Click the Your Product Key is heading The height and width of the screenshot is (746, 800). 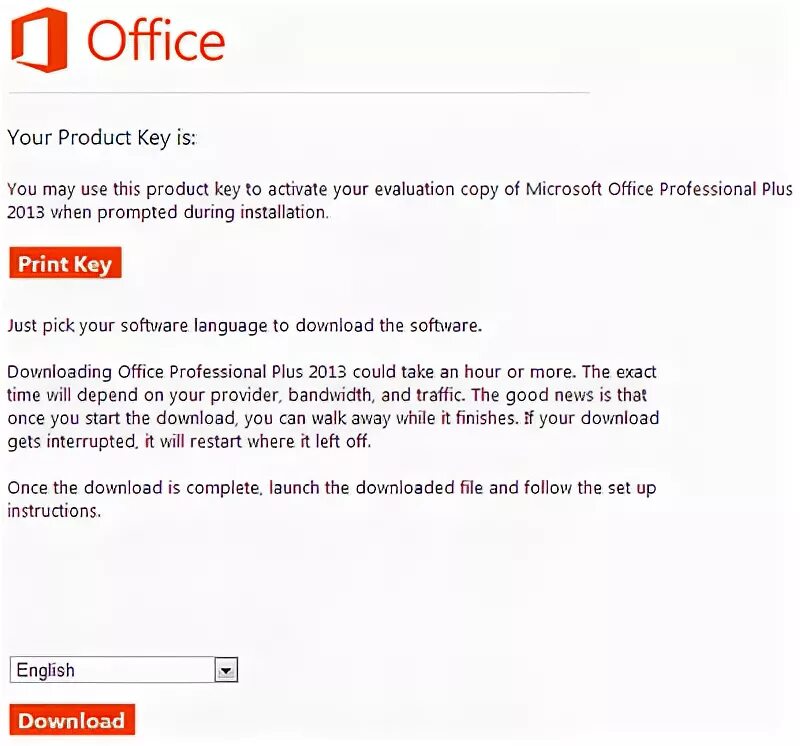101,138
